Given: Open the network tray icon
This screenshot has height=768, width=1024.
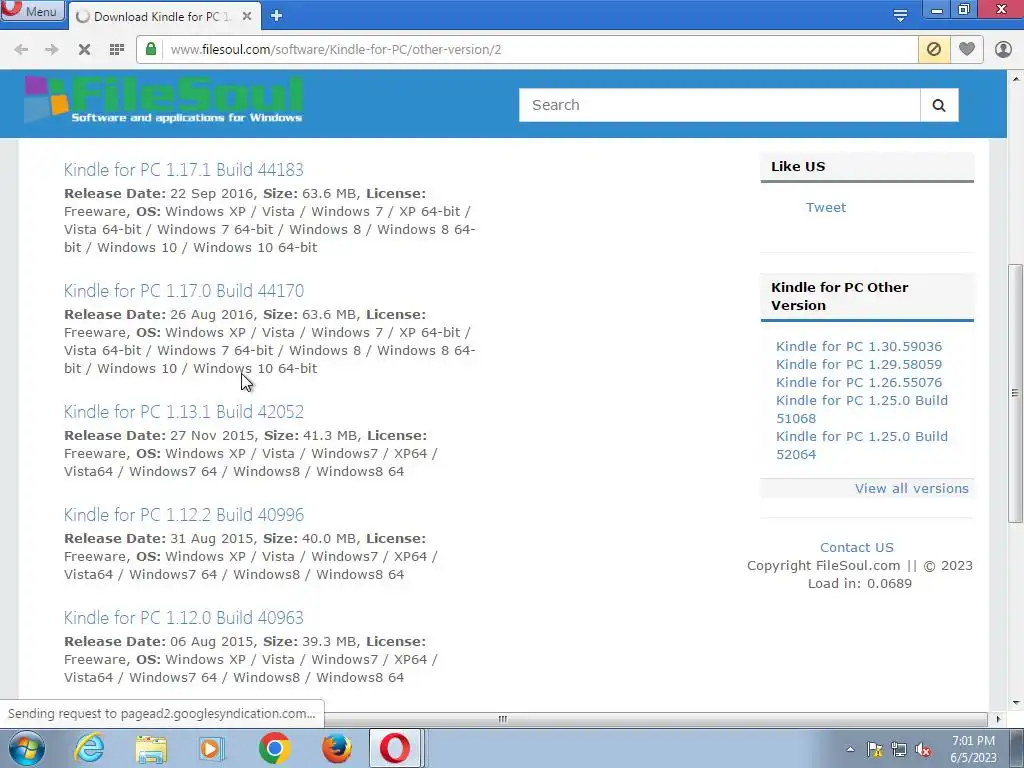Looking at the screenshot, I should [899, 749].
